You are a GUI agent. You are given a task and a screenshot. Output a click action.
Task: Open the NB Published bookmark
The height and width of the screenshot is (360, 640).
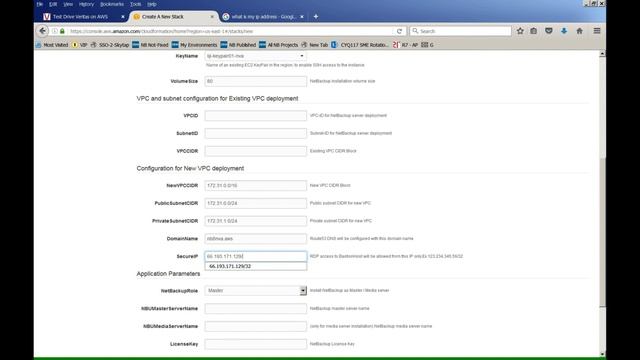pos(238,45)
